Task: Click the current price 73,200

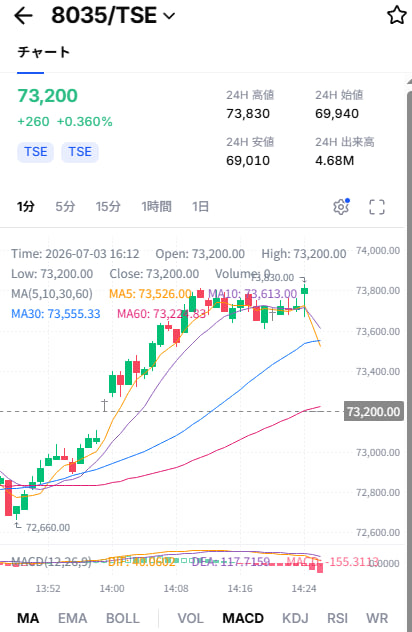Action: click(x=47, y=96)
